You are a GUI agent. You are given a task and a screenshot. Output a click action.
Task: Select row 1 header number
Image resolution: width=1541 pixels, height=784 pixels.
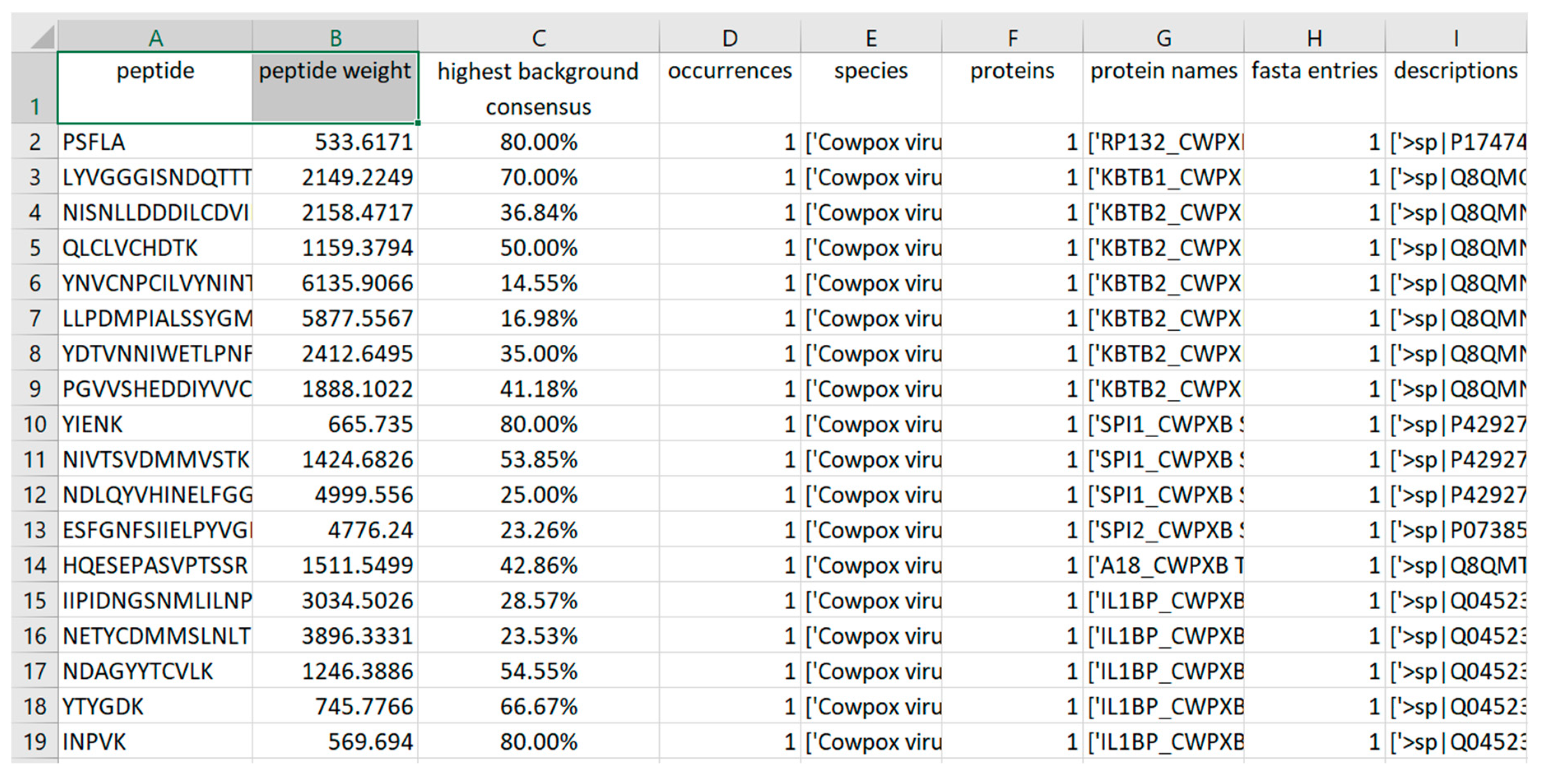tap(35, 88)
